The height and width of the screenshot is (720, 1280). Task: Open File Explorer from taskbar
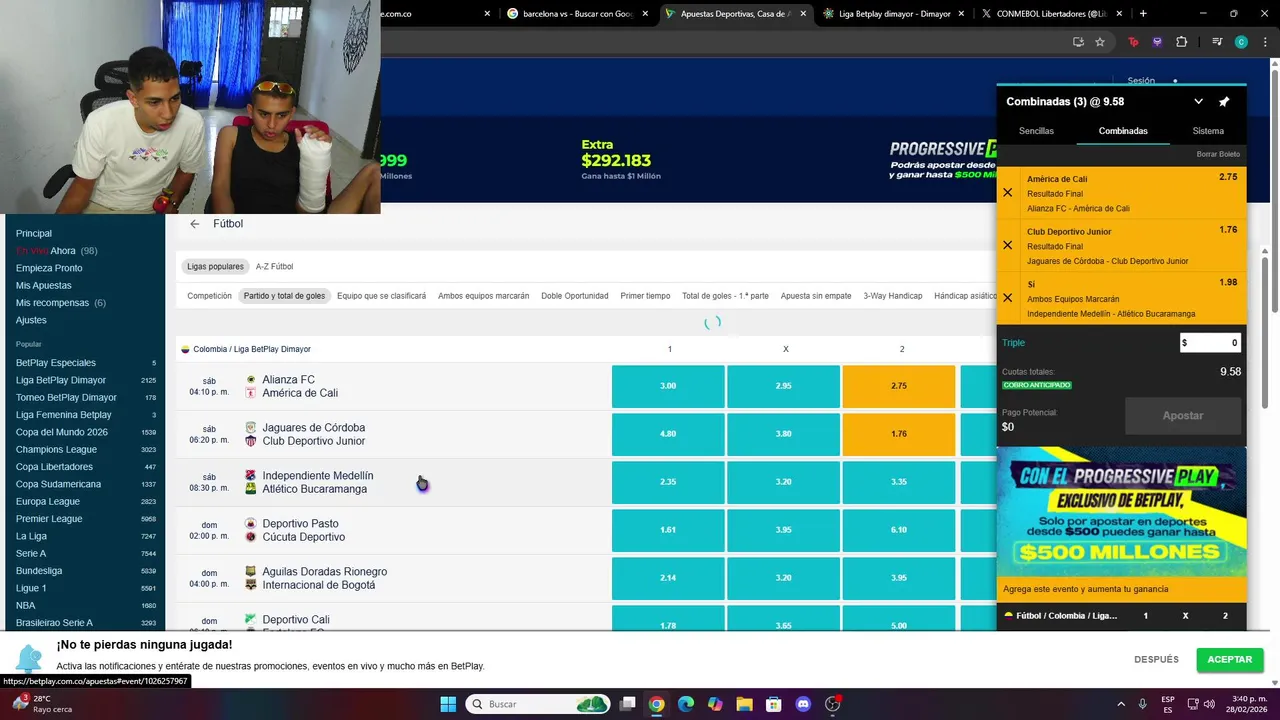click(x=744, y=704)
